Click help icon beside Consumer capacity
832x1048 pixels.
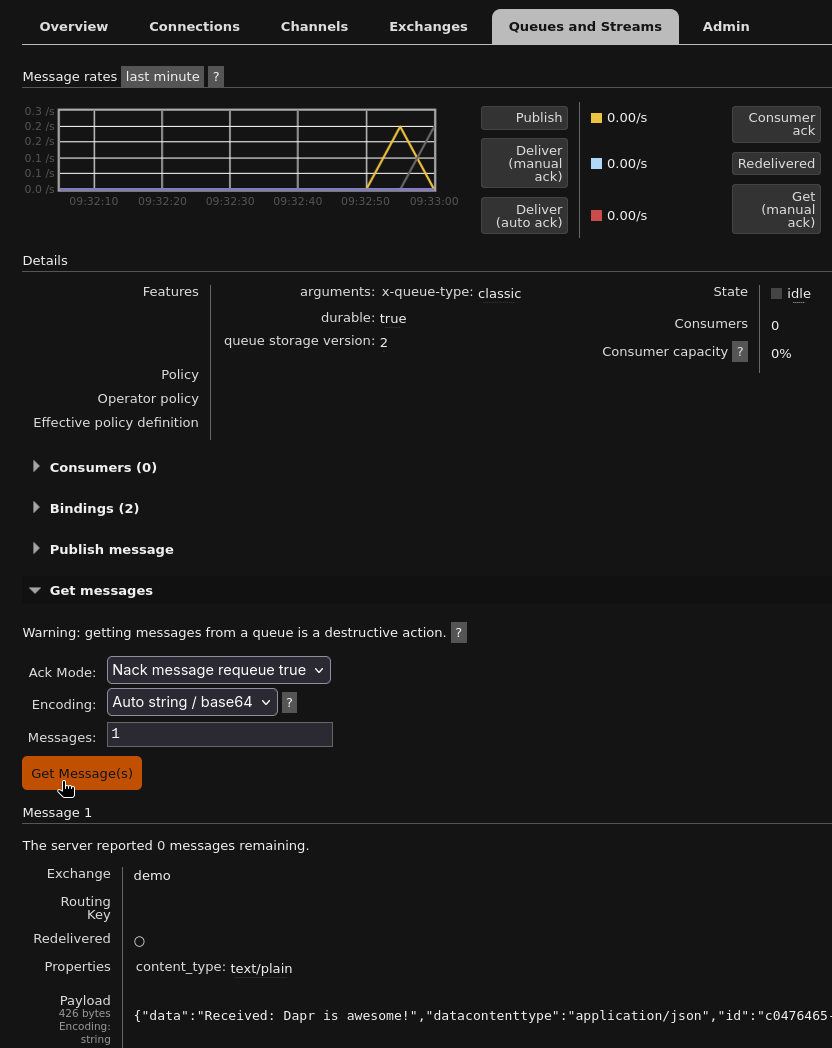pos(740,352)
